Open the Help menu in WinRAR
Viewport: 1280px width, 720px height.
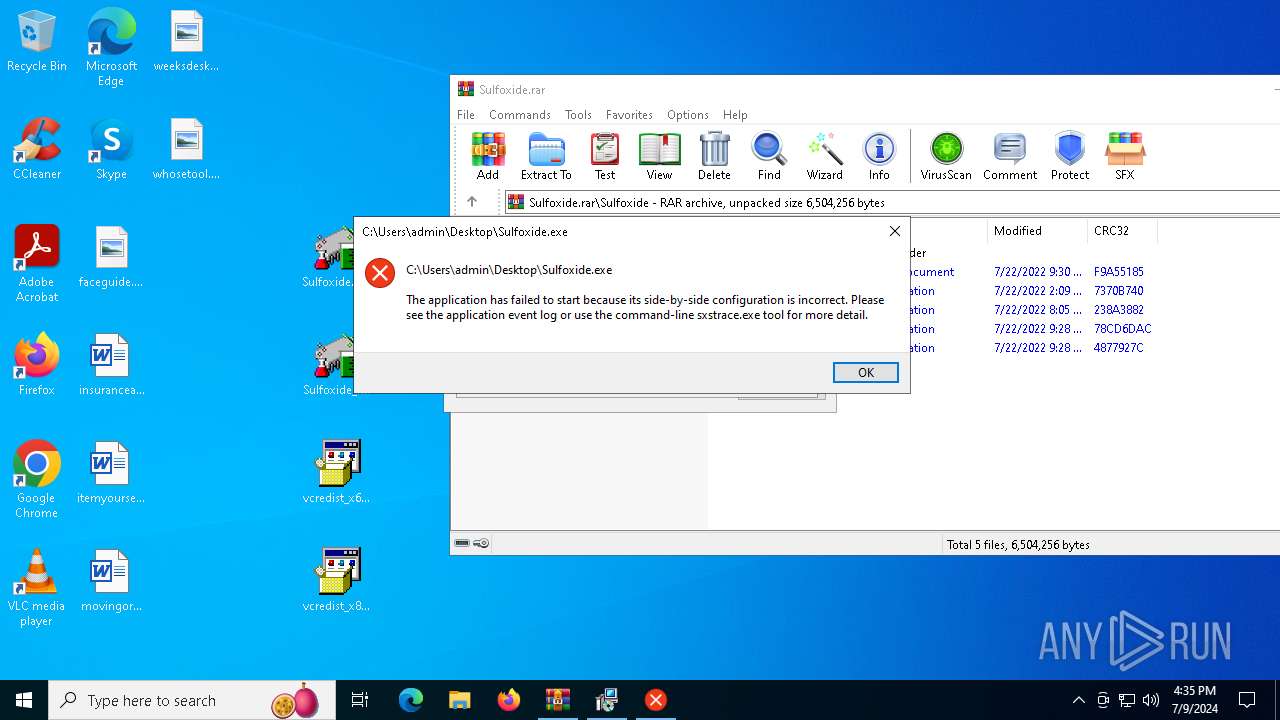(735, 115)
